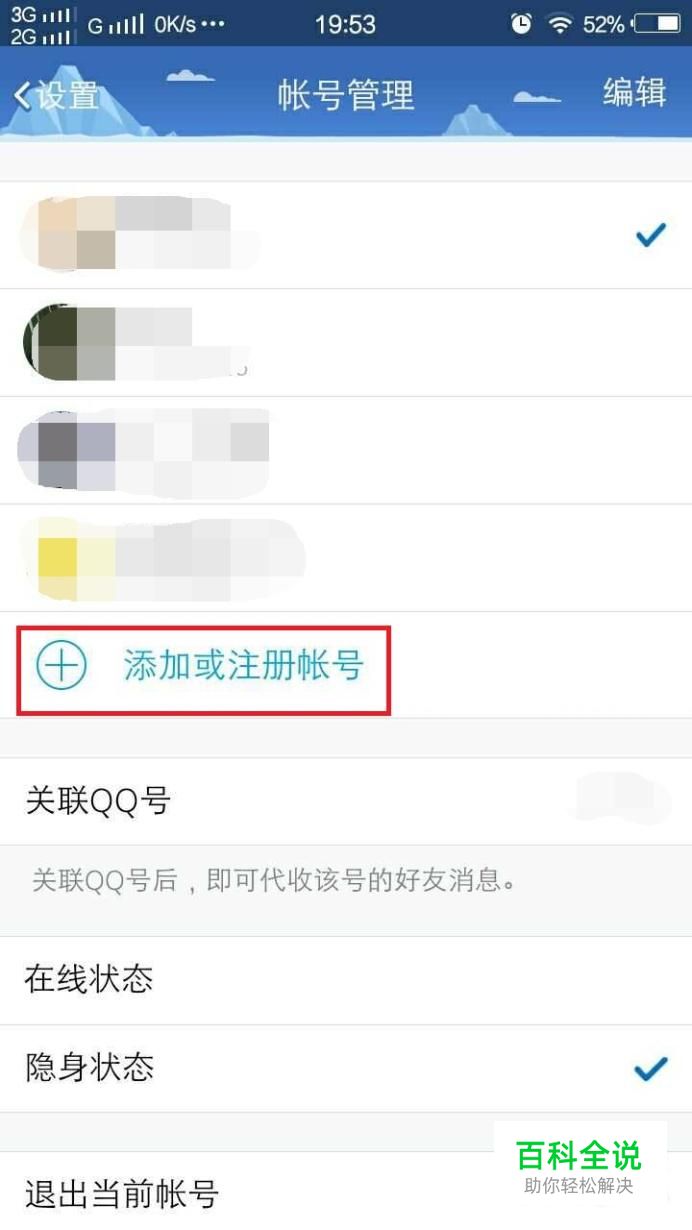The image size is (692, 1230).
Task: Go back to 设置 settings page
Action: (56, 96)
